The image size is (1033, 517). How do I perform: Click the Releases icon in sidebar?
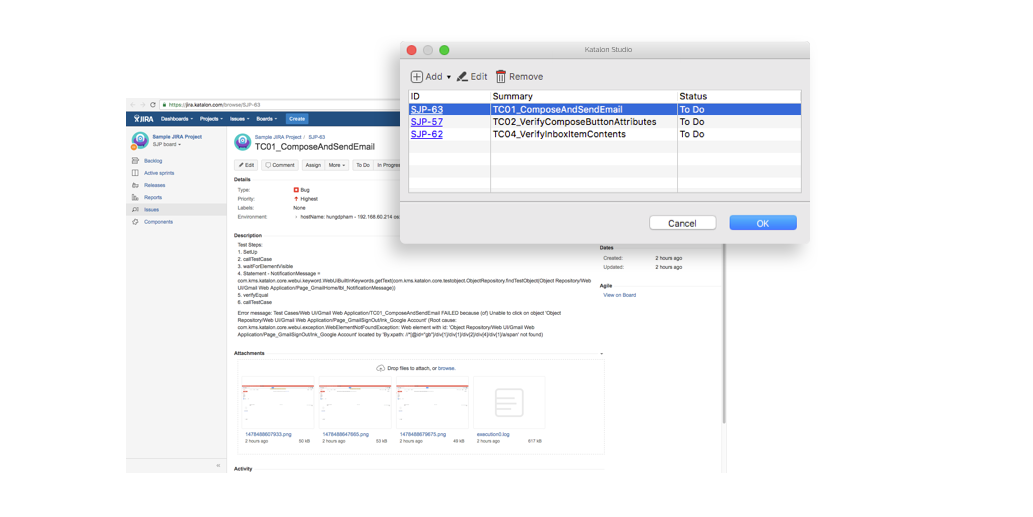(x=135, y=185)
